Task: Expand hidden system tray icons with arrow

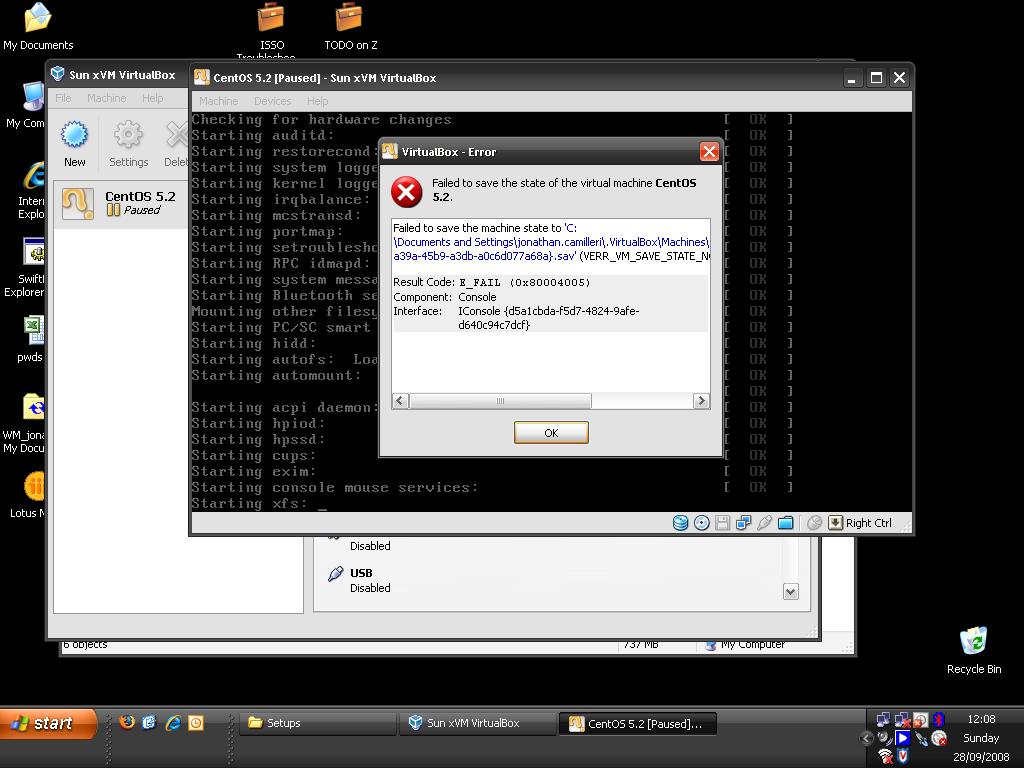Action: click(x=867, y=738)
